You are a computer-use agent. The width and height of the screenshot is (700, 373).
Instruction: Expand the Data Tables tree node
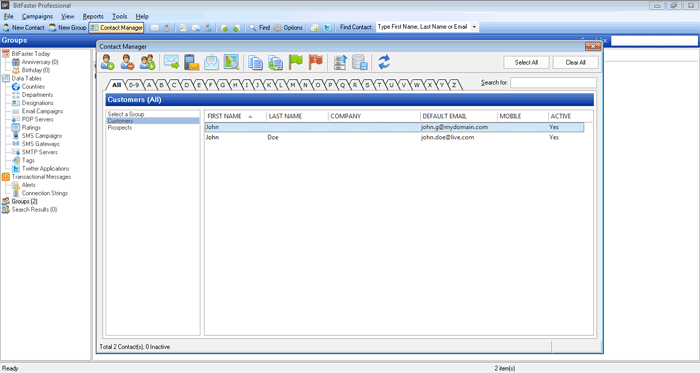[26, 79]
